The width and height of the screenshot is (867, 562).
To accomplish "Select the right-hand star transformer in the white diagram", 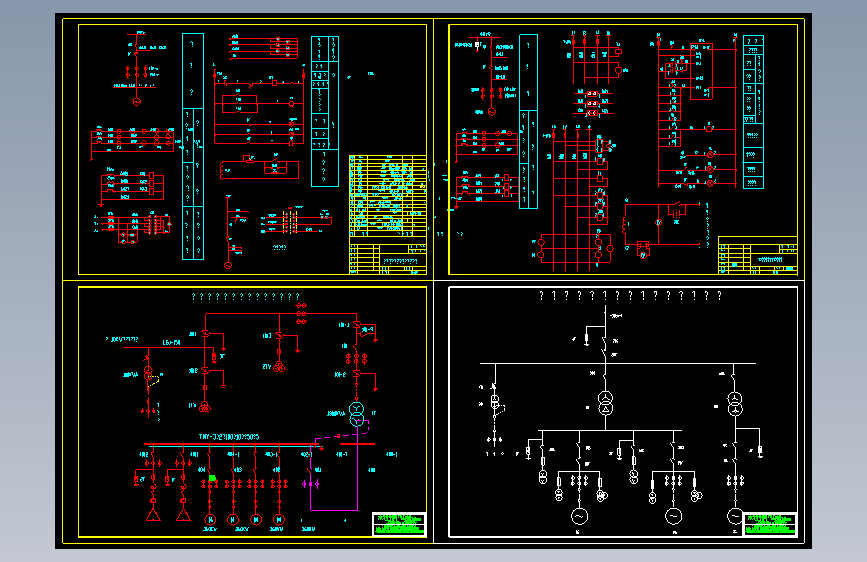I will (x=735, y=403).
